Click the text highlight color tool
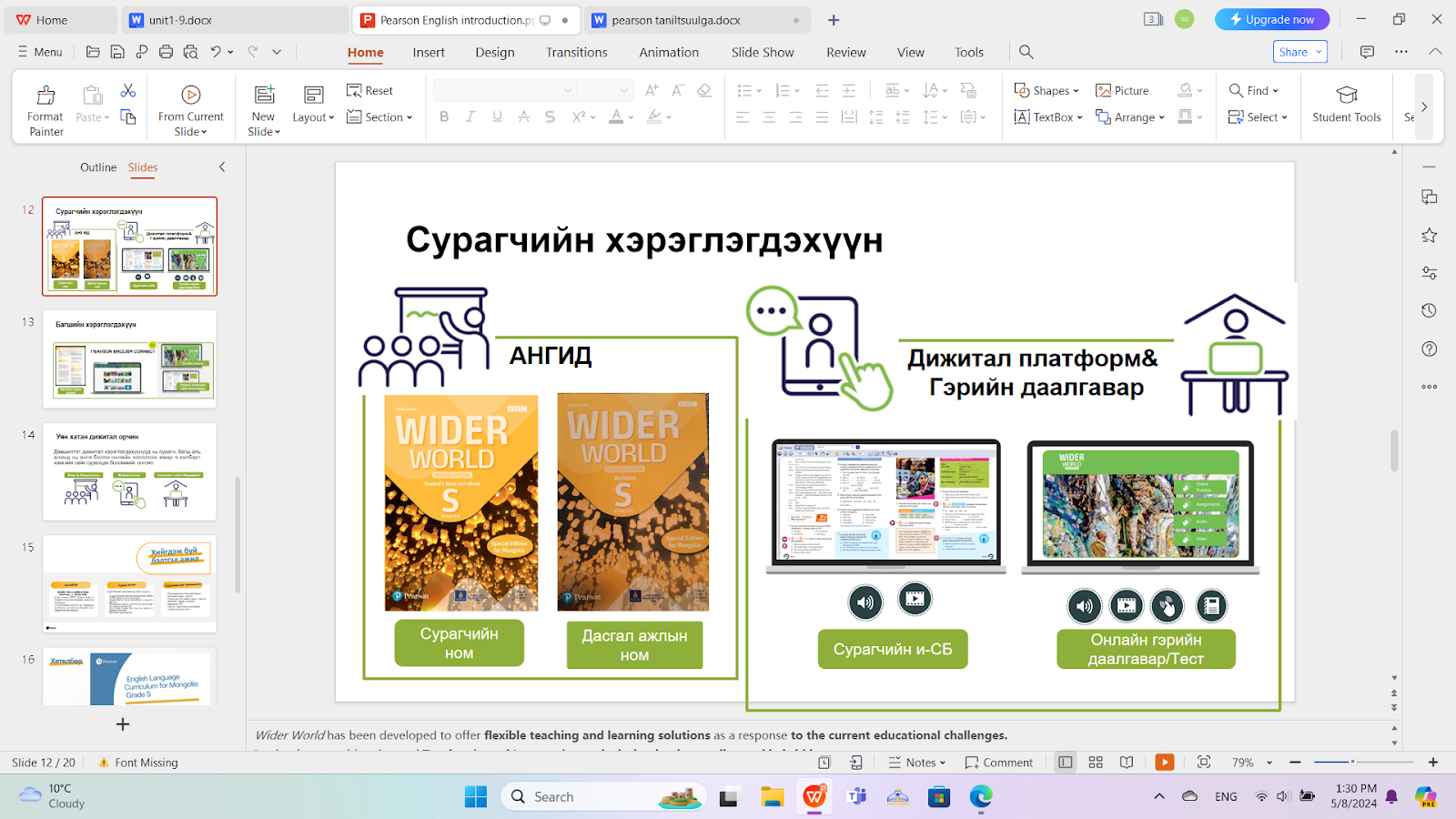Viewport: 1456px width, 819px height. 653,116
